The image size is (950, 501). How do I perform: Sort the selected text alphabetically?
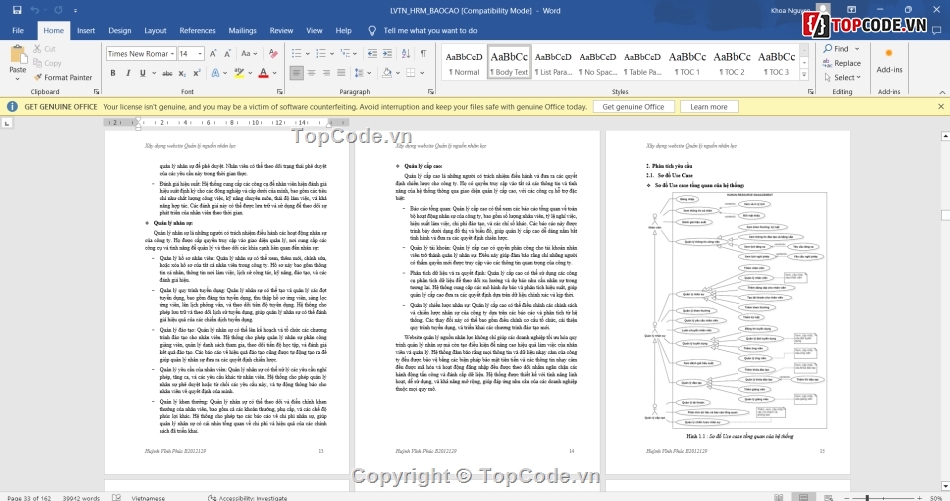(406, 53)
